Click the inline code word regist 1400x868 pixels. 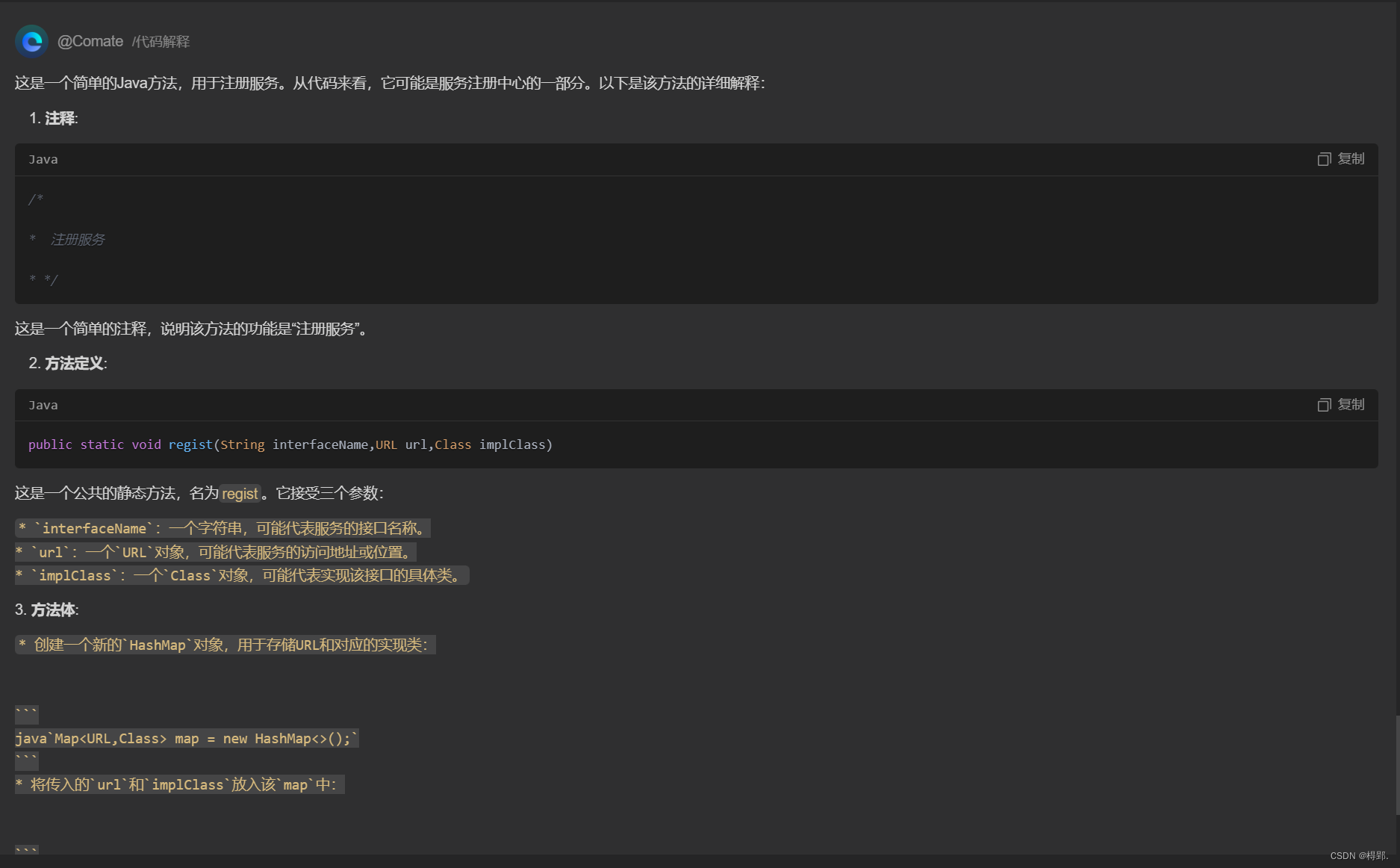[x=240, y=494]
